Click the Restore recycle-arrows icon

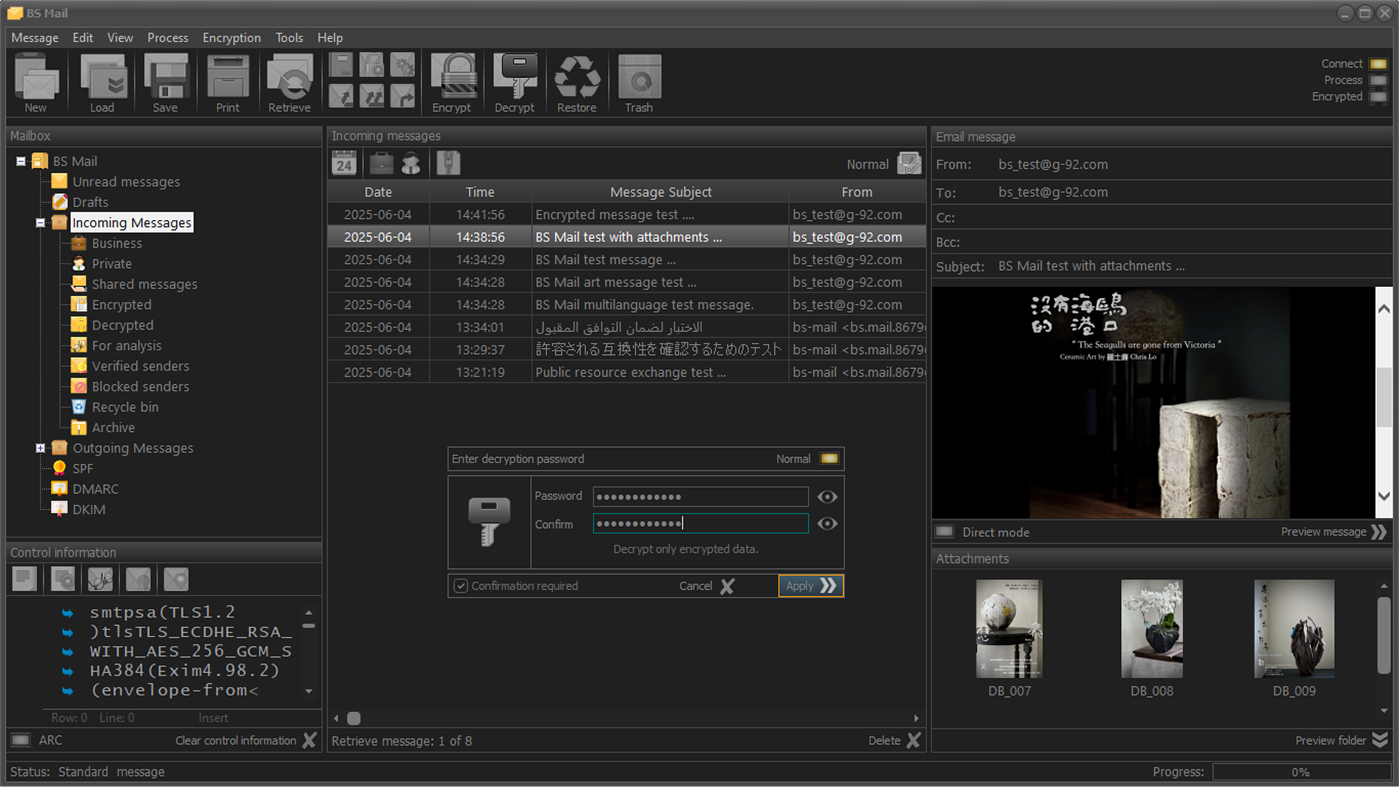(577, 83)
